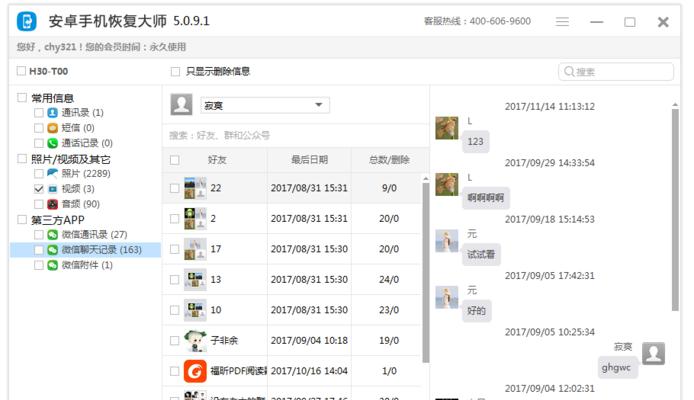Enable 只显示删除信息 checkbox
694x400 pixels.
[x=175, y=71]
